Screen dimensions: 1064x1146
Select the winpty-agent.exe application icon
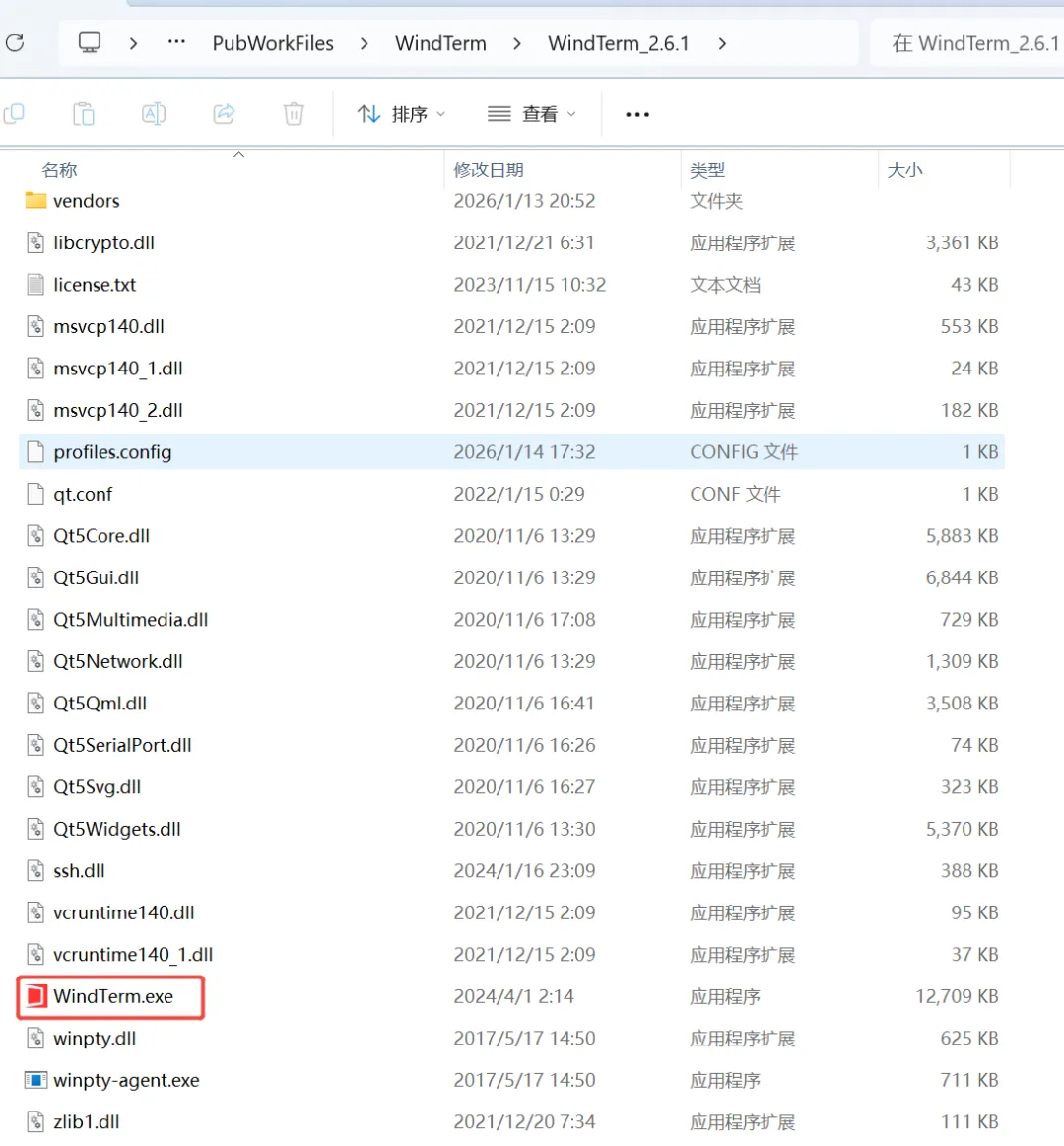point(35,1080)
